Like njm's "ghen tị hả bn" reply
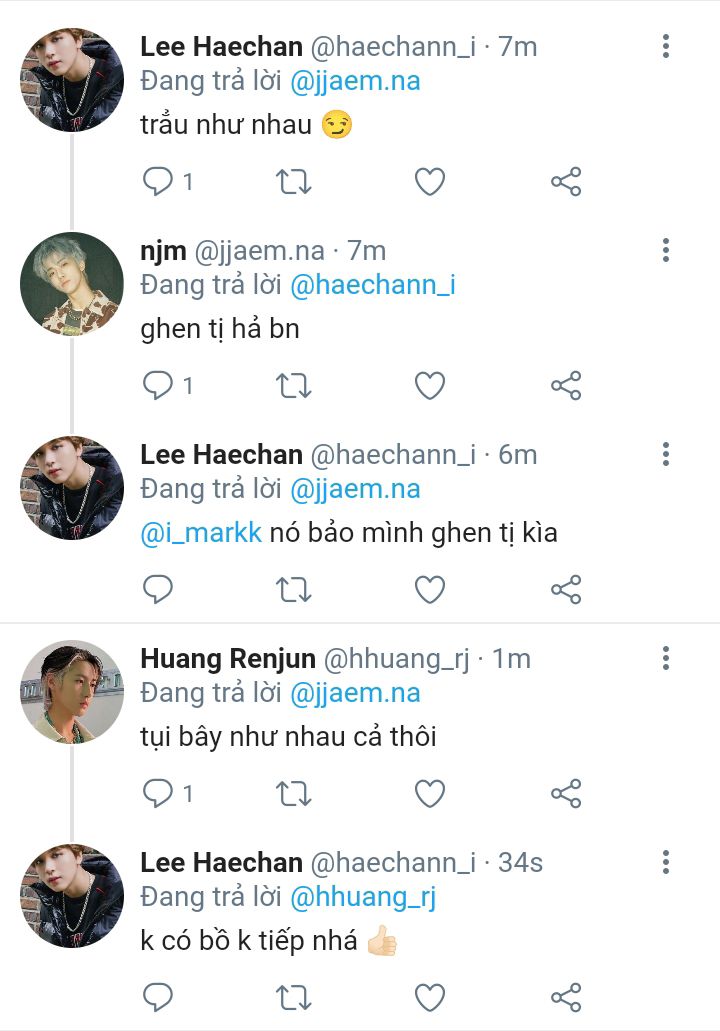 [430, 385]
